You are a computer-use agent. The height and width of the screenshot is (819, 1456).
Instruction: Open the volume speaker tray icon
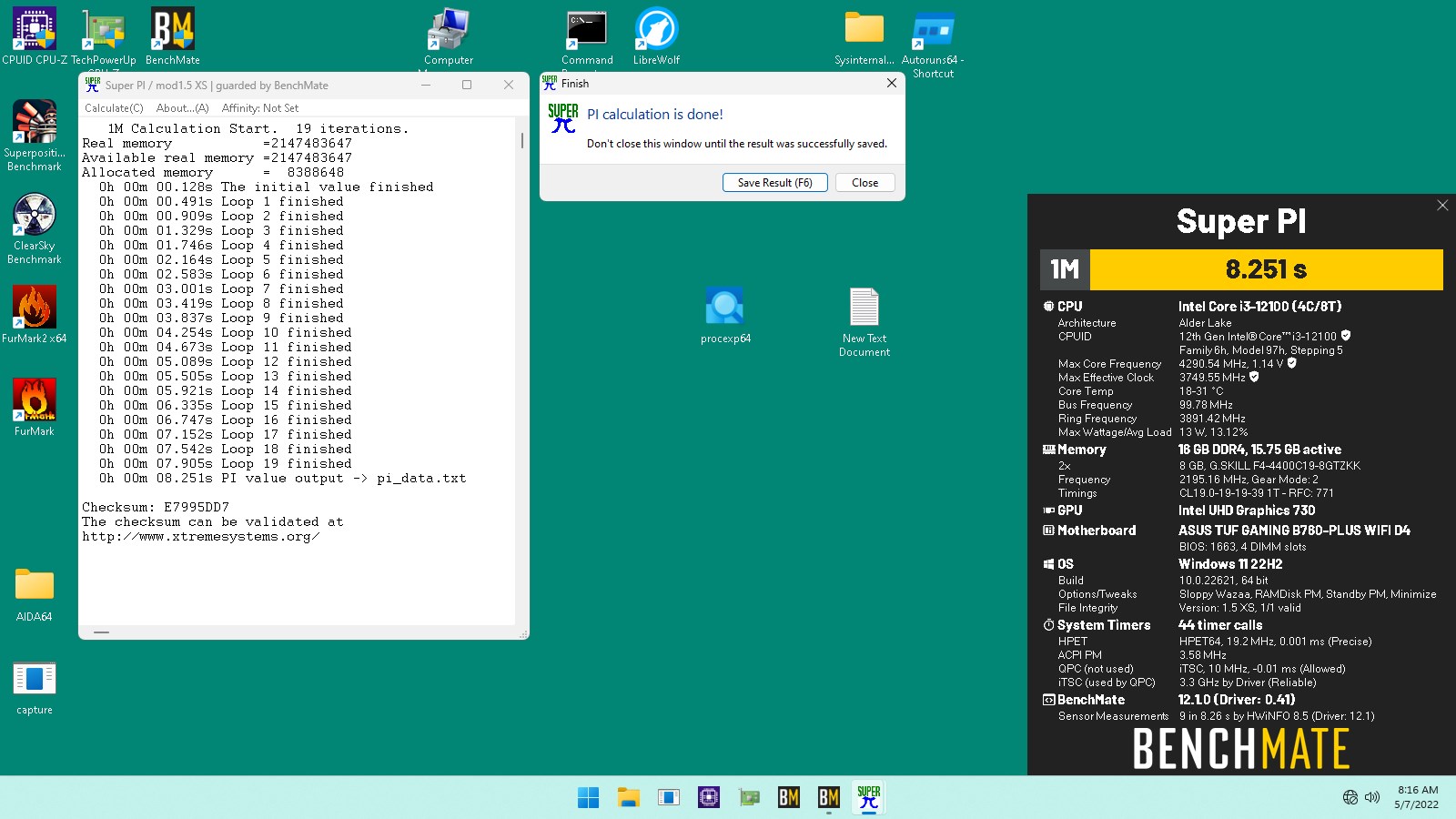(x=1372, y=797)
